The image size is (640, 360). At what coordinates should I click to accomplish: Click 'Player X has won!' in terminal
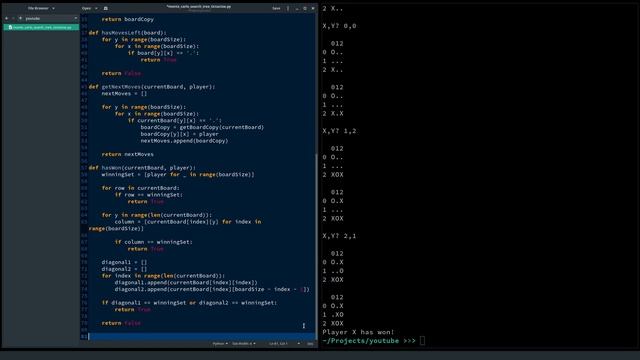click(x=358, y=332)
